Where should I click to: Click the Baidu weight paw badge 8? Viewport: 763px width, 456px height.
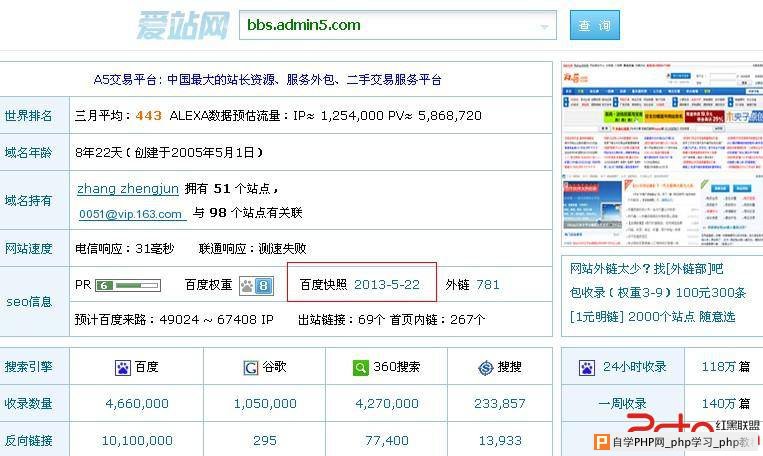click(256, 286)
